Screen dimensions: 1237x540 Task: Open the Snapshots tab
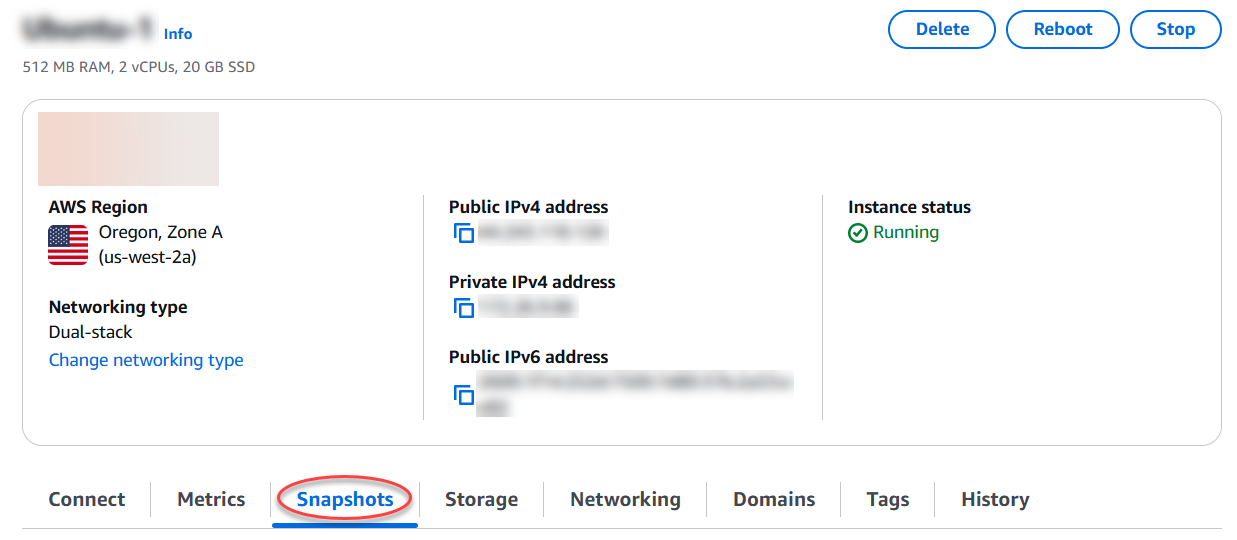[345, 499]
